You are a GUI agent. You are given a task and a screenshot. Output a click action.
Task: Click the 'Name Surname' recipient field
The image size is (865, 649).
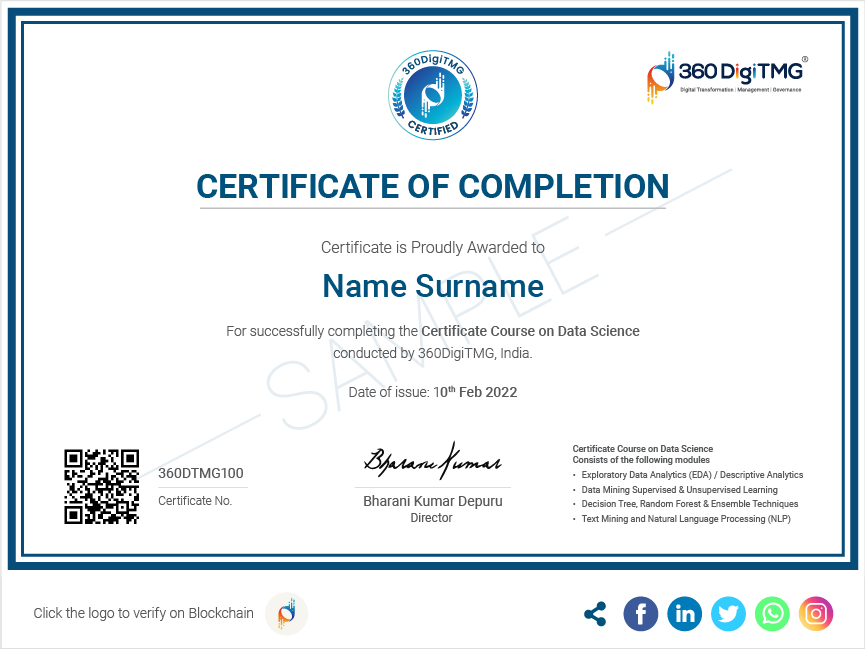click(433, 287)
